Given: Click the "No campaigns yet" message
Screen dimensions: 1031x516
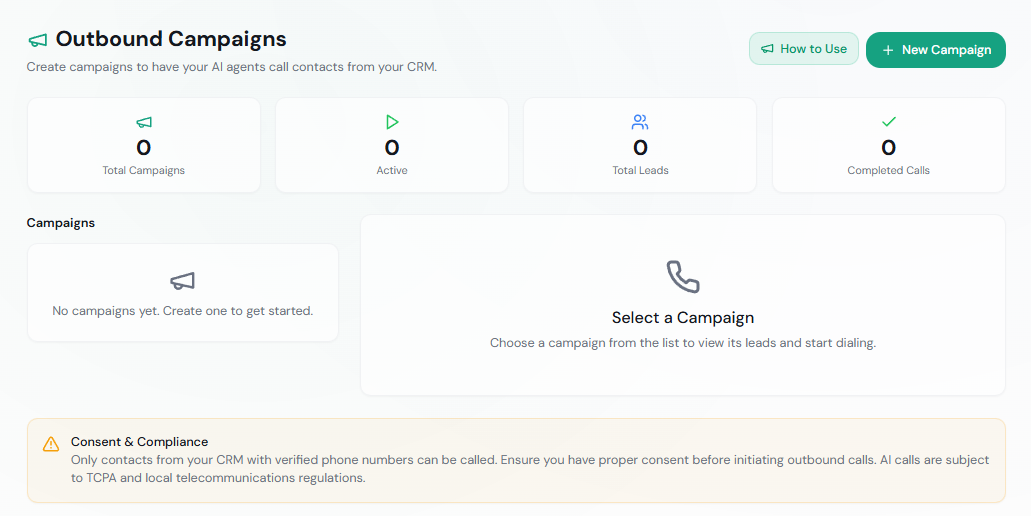Looking at the screenshot, I should (x=183, y=311).
